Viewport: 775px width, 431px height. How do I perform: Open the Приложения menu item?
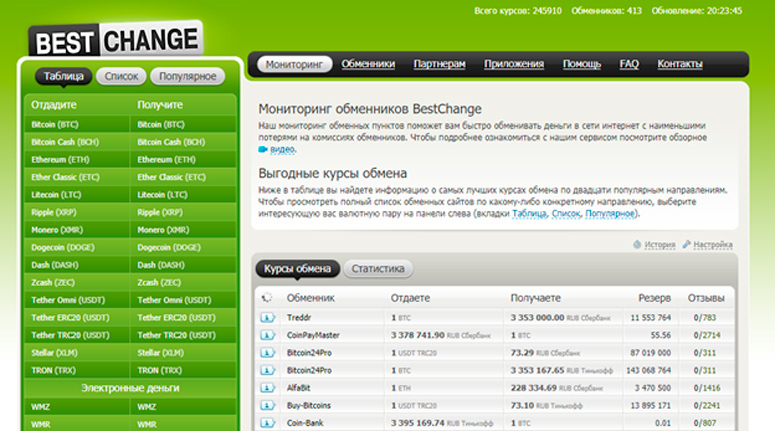pyautogui.click(x=514, y=64)
